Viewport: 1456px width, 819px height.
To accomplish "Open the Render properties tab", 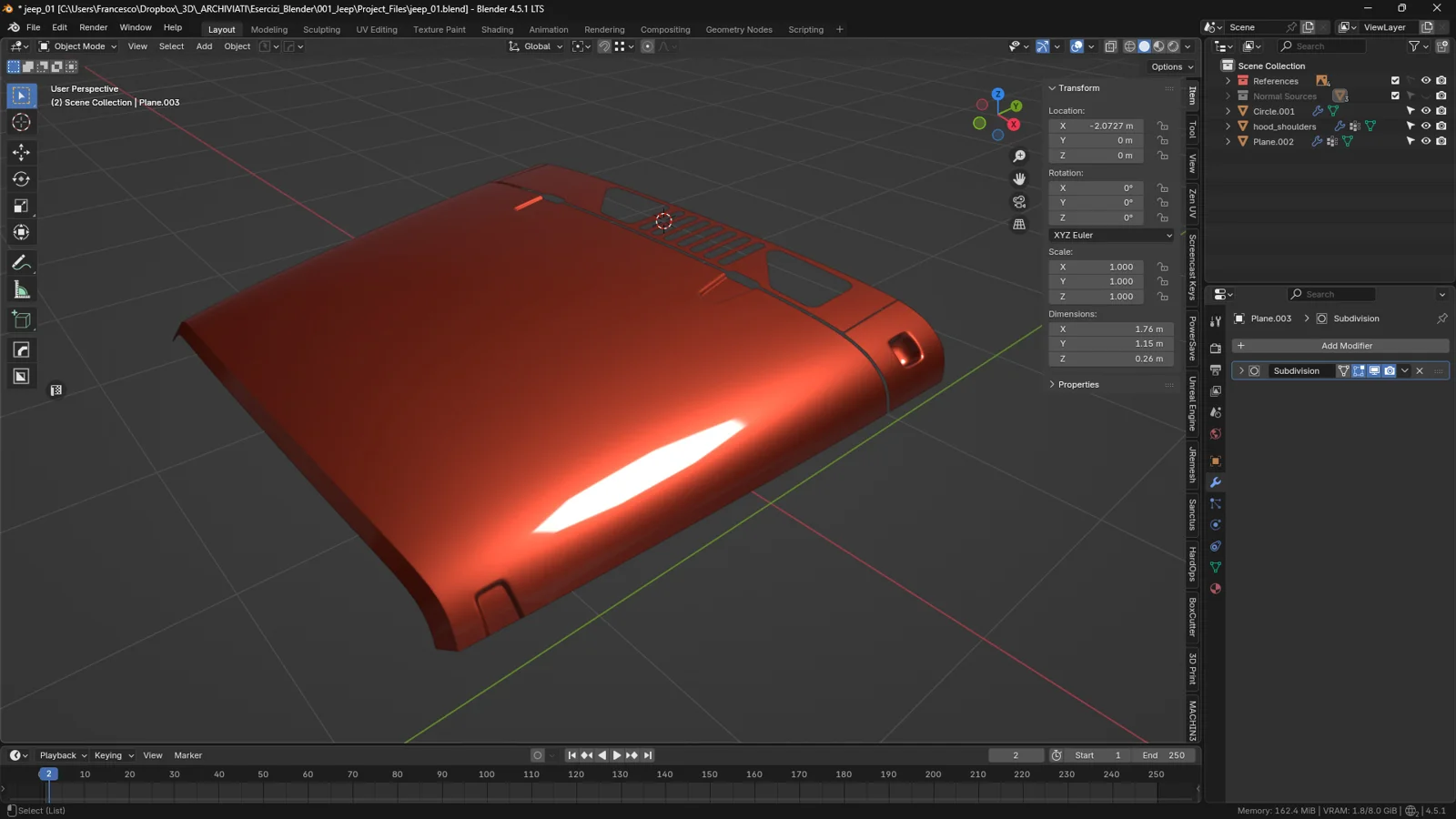I will pos(1216,349).
